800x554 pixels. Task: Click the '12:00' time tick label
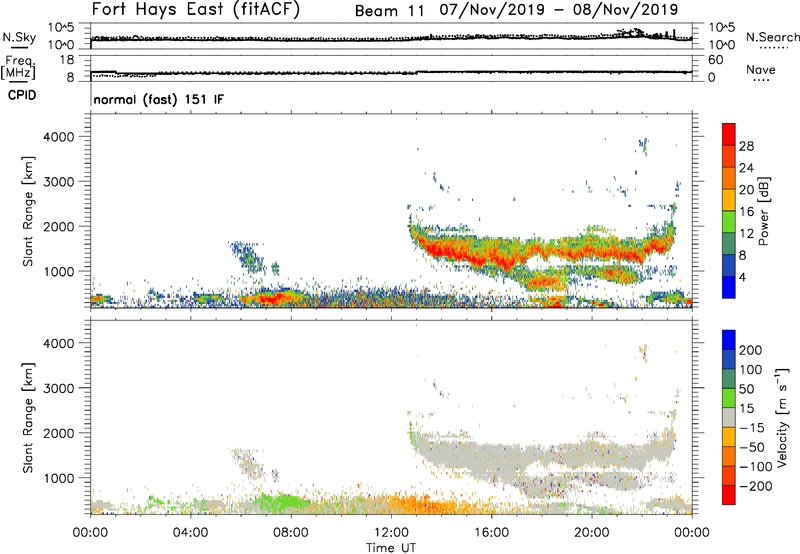coord(391,533)
